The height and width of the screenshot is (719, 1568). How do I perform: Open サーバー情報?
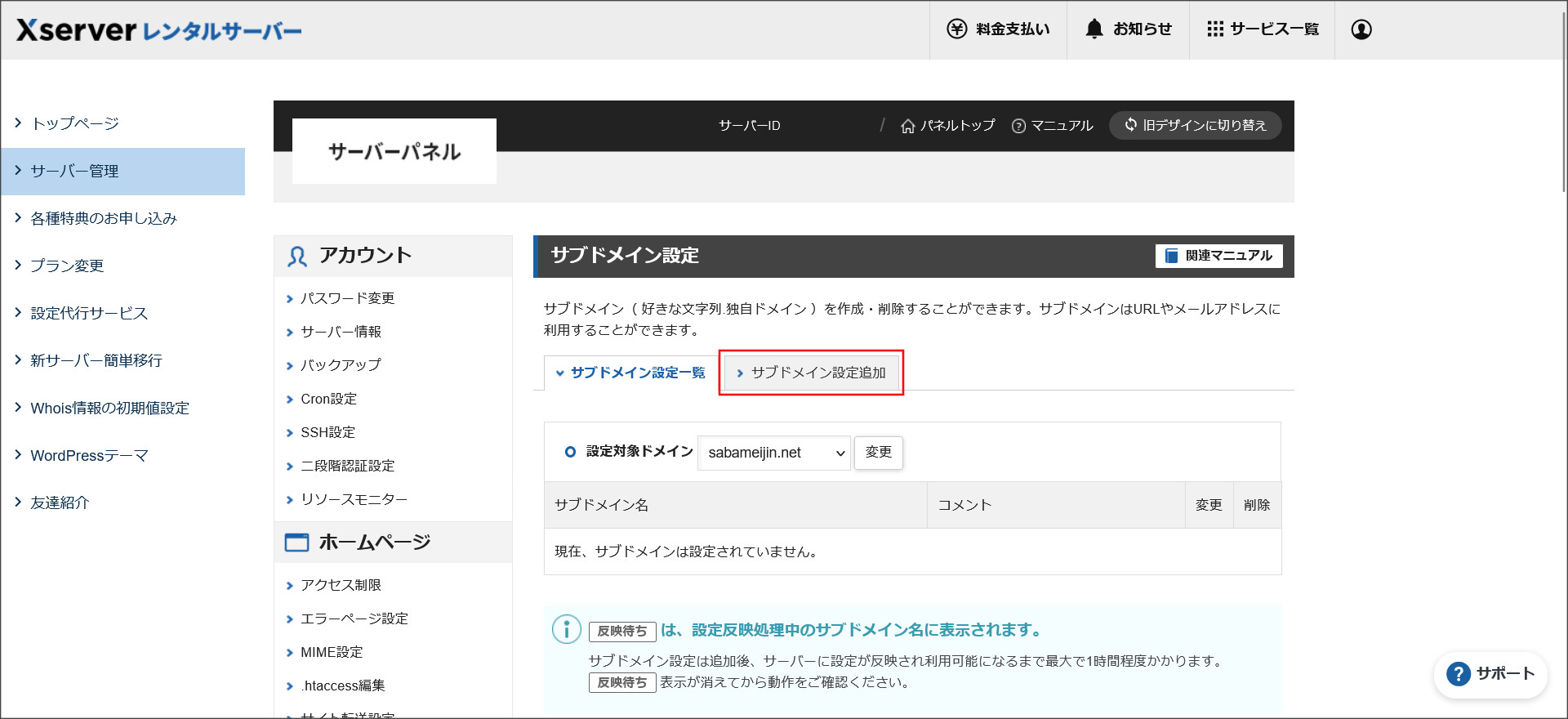341,332
